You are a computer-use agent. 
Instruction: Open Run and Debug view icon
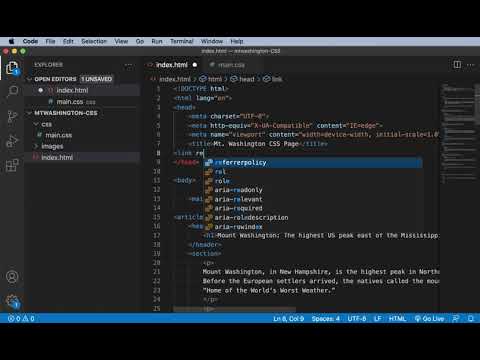(12, 141)
